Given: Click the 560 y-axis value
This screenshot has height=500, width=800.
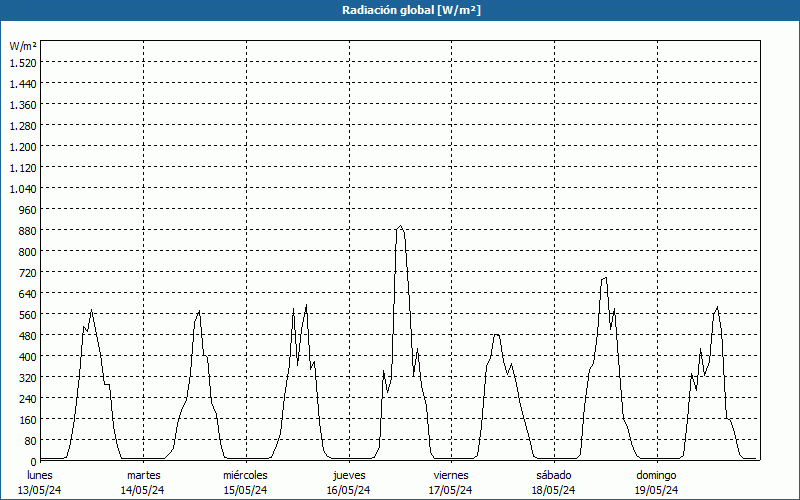Looking at the screenshot, I should 28,315.
